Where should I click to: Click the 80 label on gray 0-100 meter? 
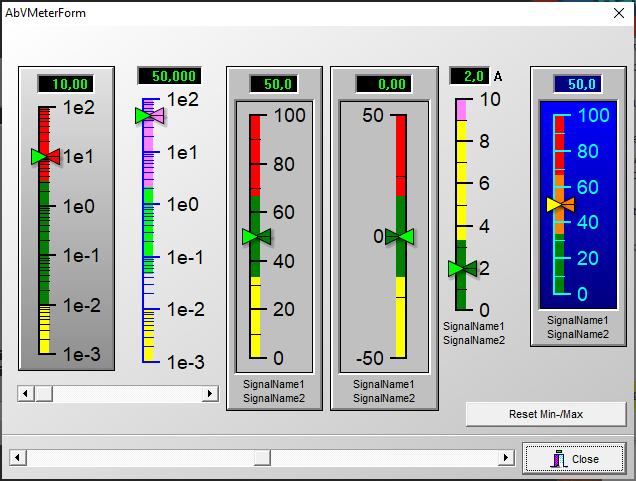pos(284,164)
